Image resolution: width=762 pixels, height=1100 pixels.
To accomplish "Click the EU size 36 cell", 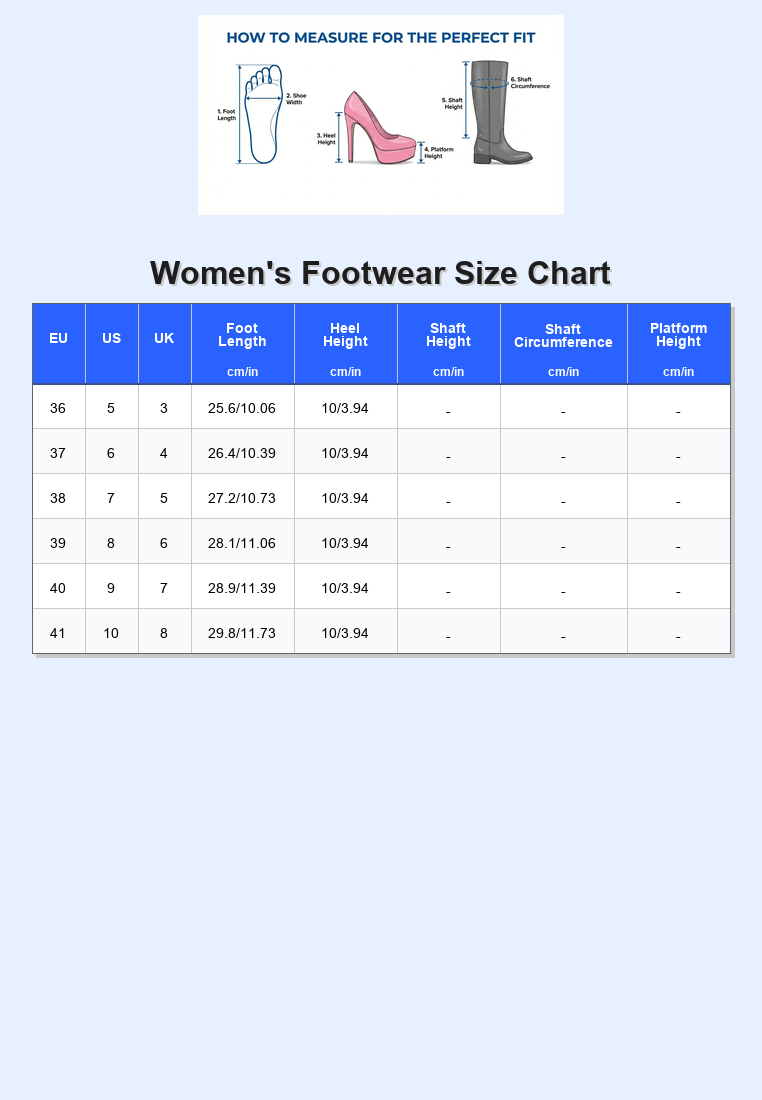I will point(58,408).
